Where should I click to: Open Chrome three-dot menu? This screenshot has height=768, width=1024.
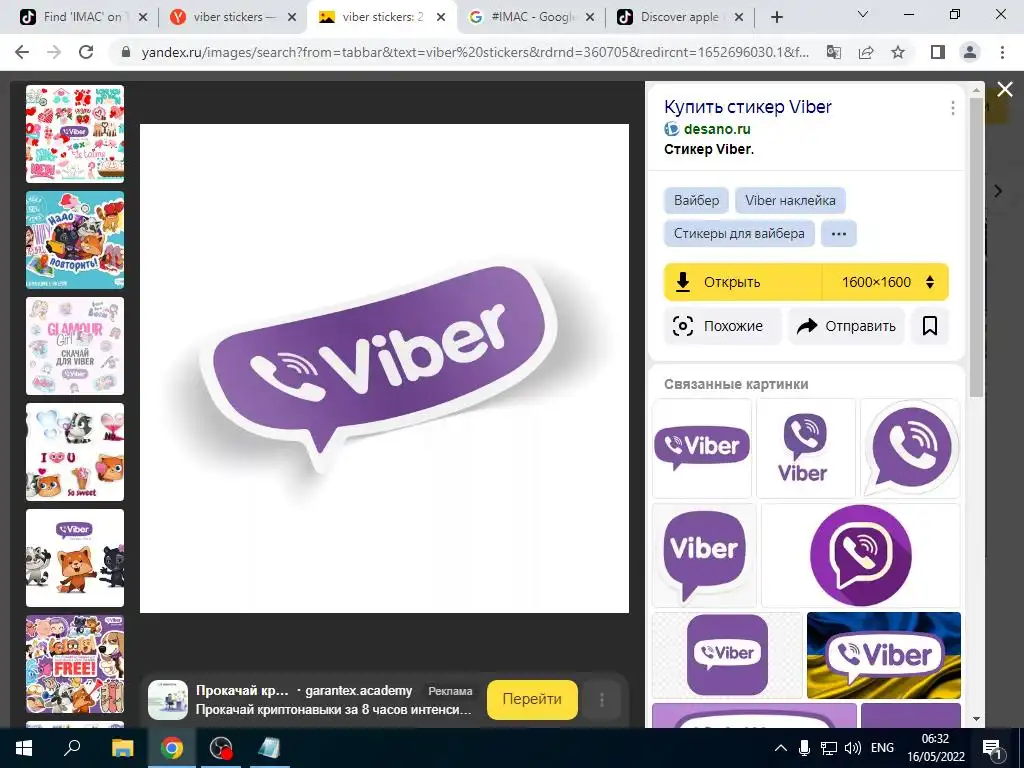1002,52
